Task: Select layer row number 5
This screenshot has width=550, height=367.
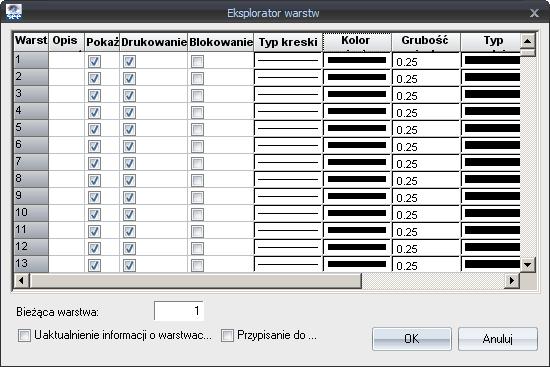Action: [31, 128]
